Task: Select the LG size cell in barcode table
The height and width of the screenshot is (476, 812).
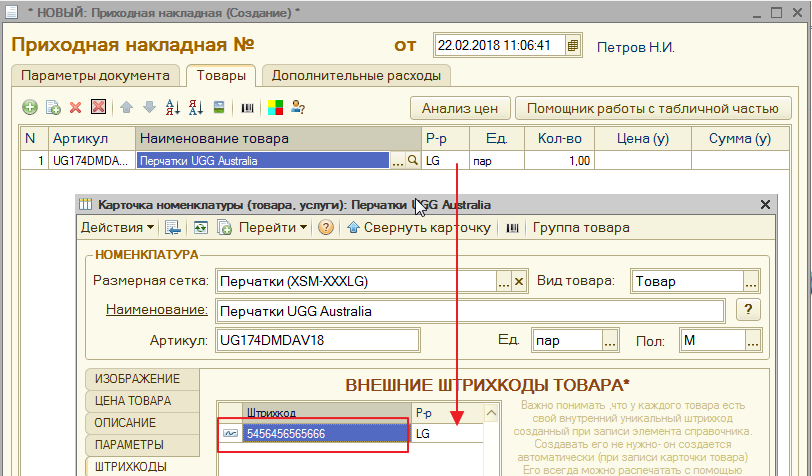Action: [x=447, y=434]
